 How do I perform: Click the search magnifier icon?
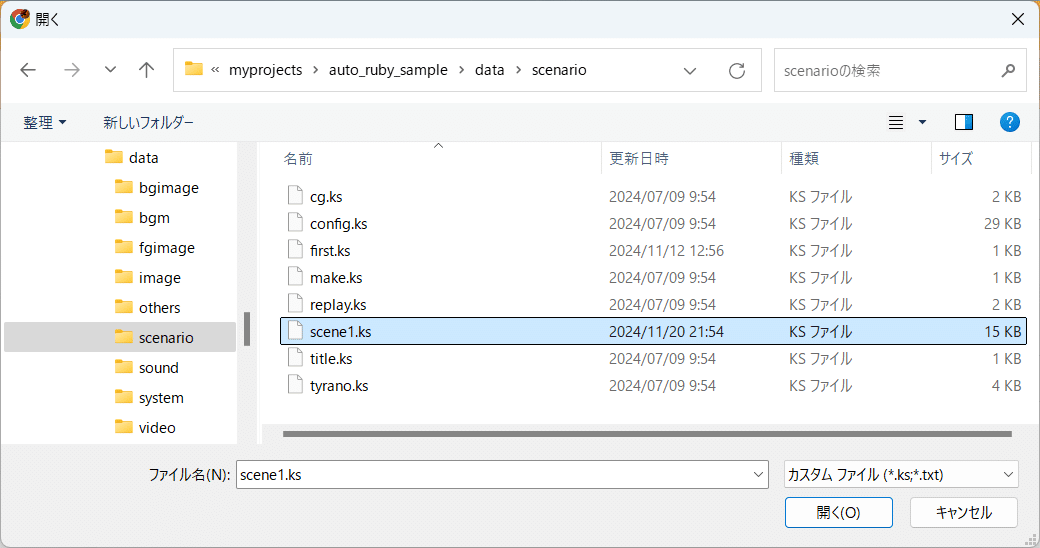pos(1008,70)
